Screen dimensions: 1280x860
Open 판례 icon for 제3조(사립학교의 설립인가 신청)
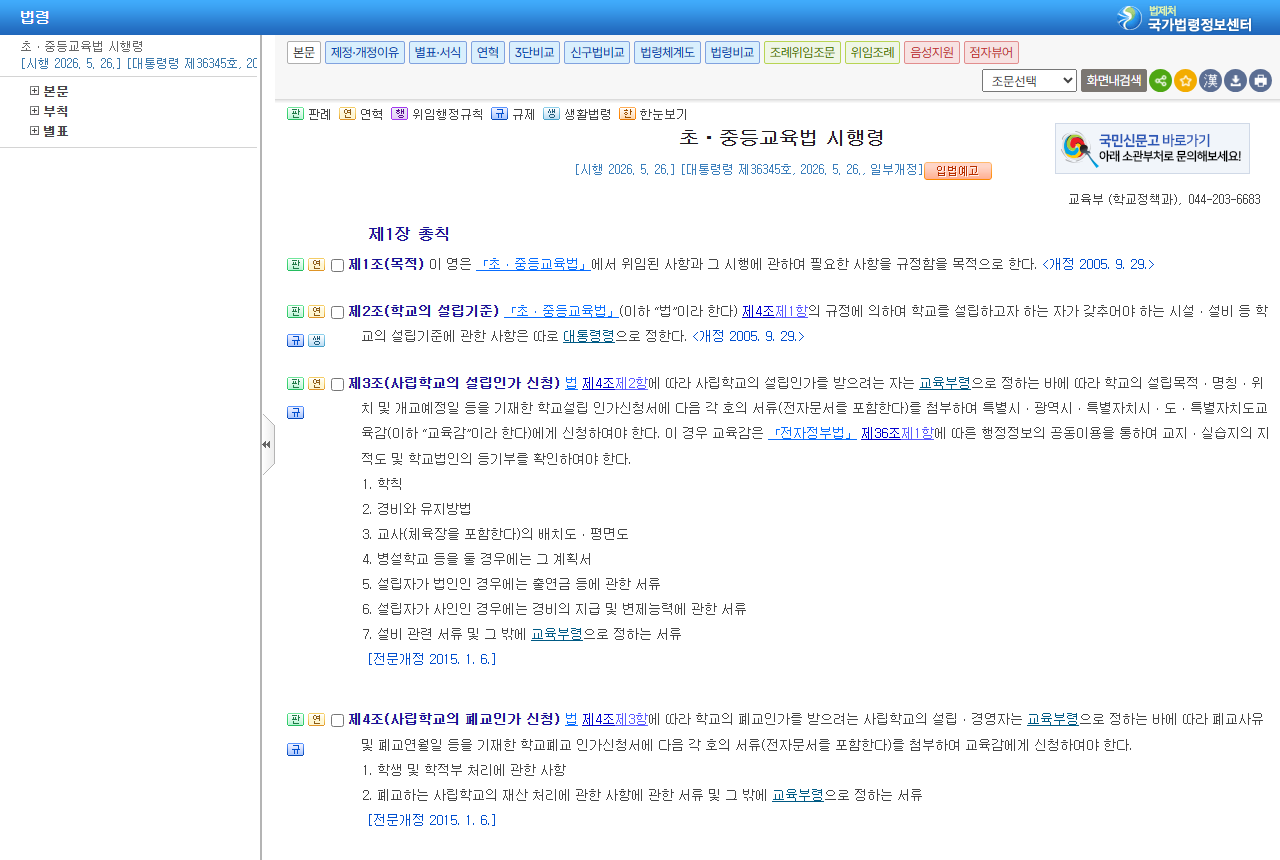coord(295,384)
